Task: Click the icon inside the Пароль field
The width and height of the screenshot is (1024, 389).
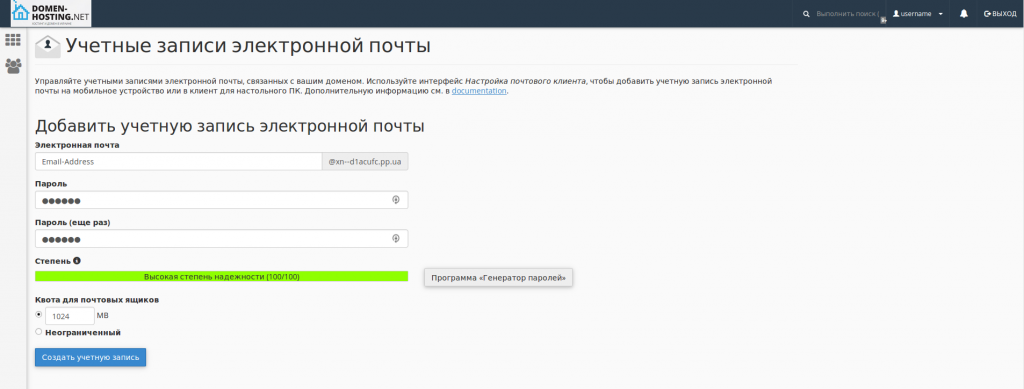Action: click(395, 200)
